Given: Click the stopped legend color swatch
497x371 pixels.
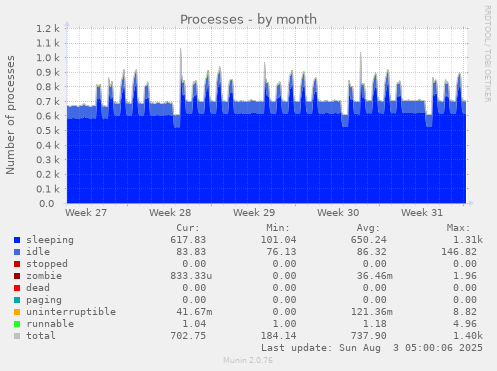Looking at the screenshot, I should pyautogui.click(x=17, y=264).
